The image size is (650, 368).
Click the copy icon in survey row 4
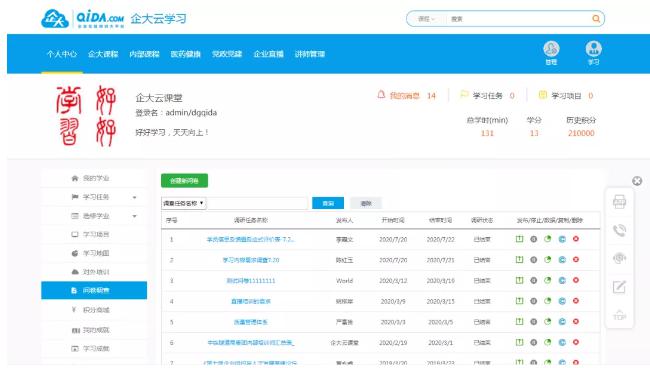[562, 301]
